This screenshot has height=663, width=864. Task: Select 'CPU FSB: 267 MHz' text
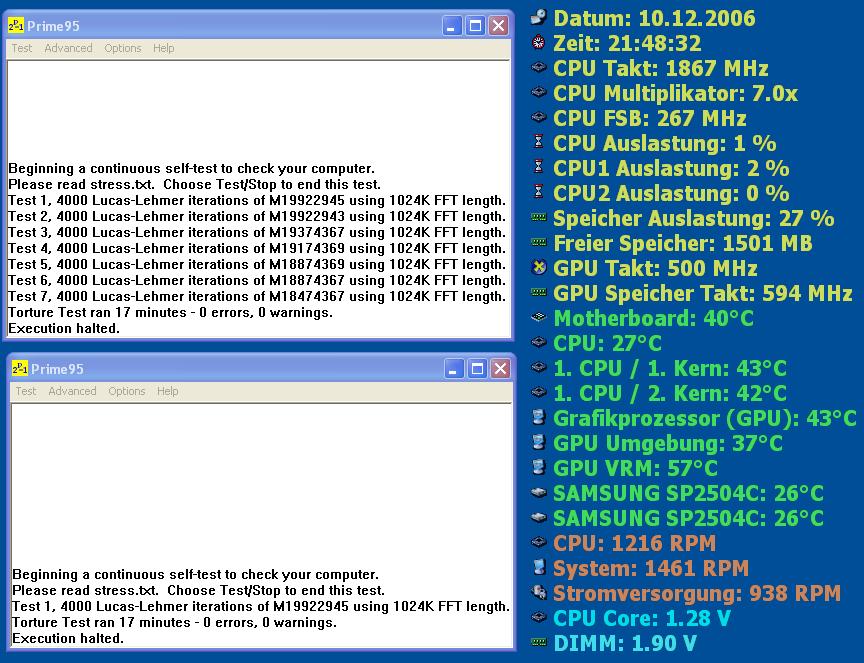(650, 118)
